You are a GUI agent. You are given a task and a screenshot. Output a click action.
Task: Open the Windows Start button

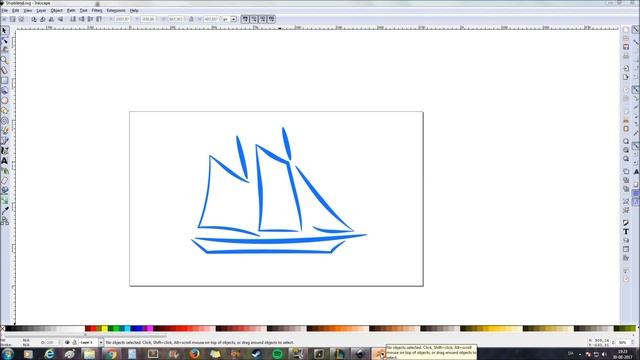[7, 354]
